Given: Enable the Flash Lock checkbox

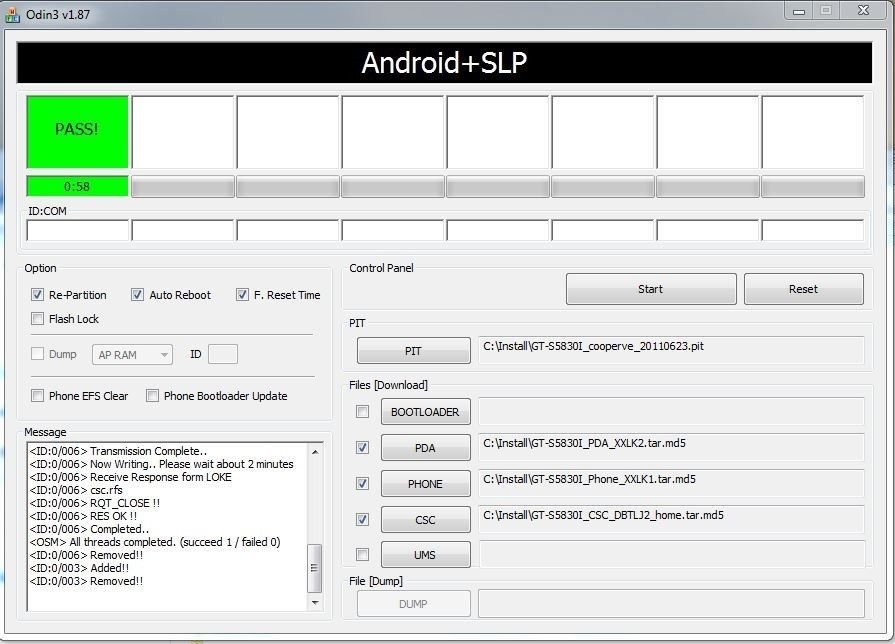Looking at the screenshot, I should (x=38, y=319).
